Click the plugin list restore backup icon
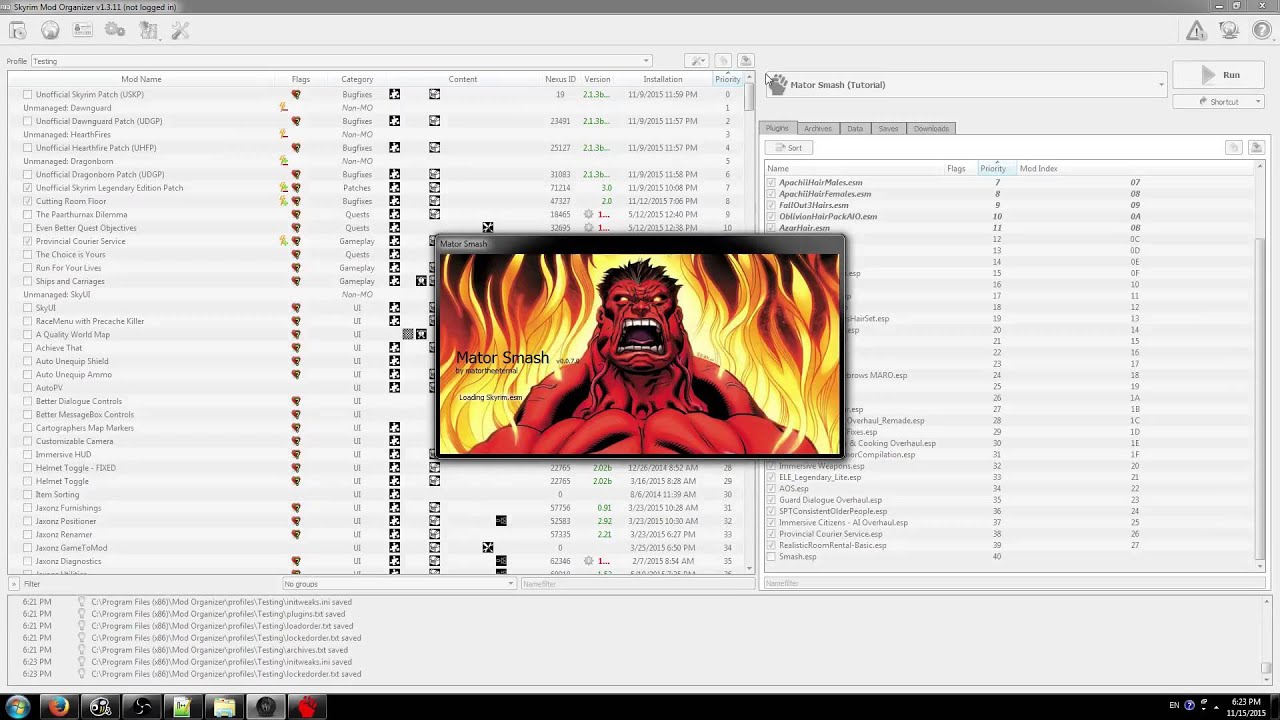1280x720 pixels. pos(1234,147)
